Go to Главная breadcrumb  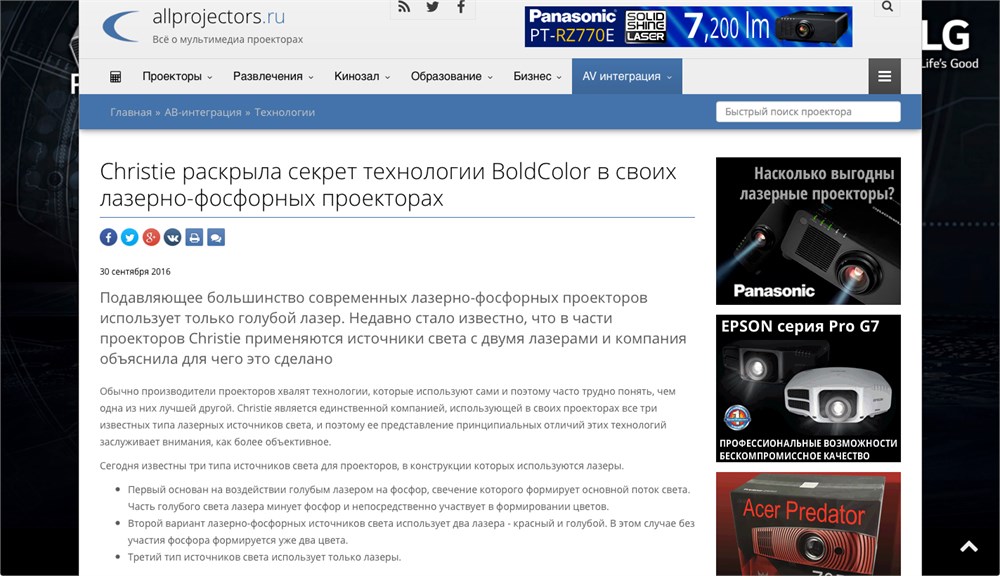click(x=131, y=112)
